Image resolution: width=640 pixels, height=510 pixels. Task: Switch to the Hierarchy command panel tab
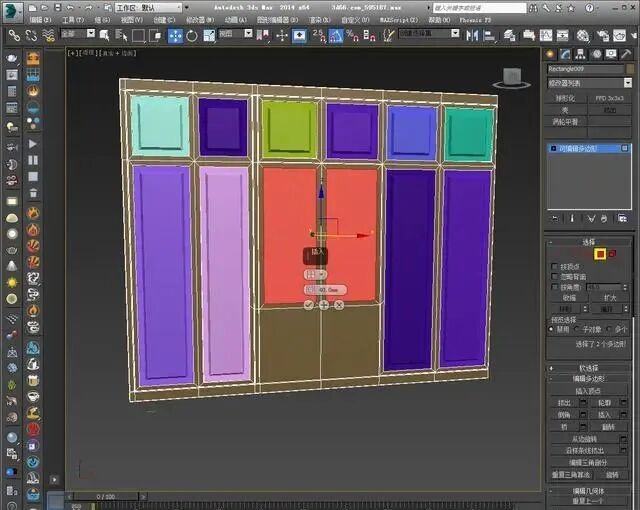coord(580,54)
